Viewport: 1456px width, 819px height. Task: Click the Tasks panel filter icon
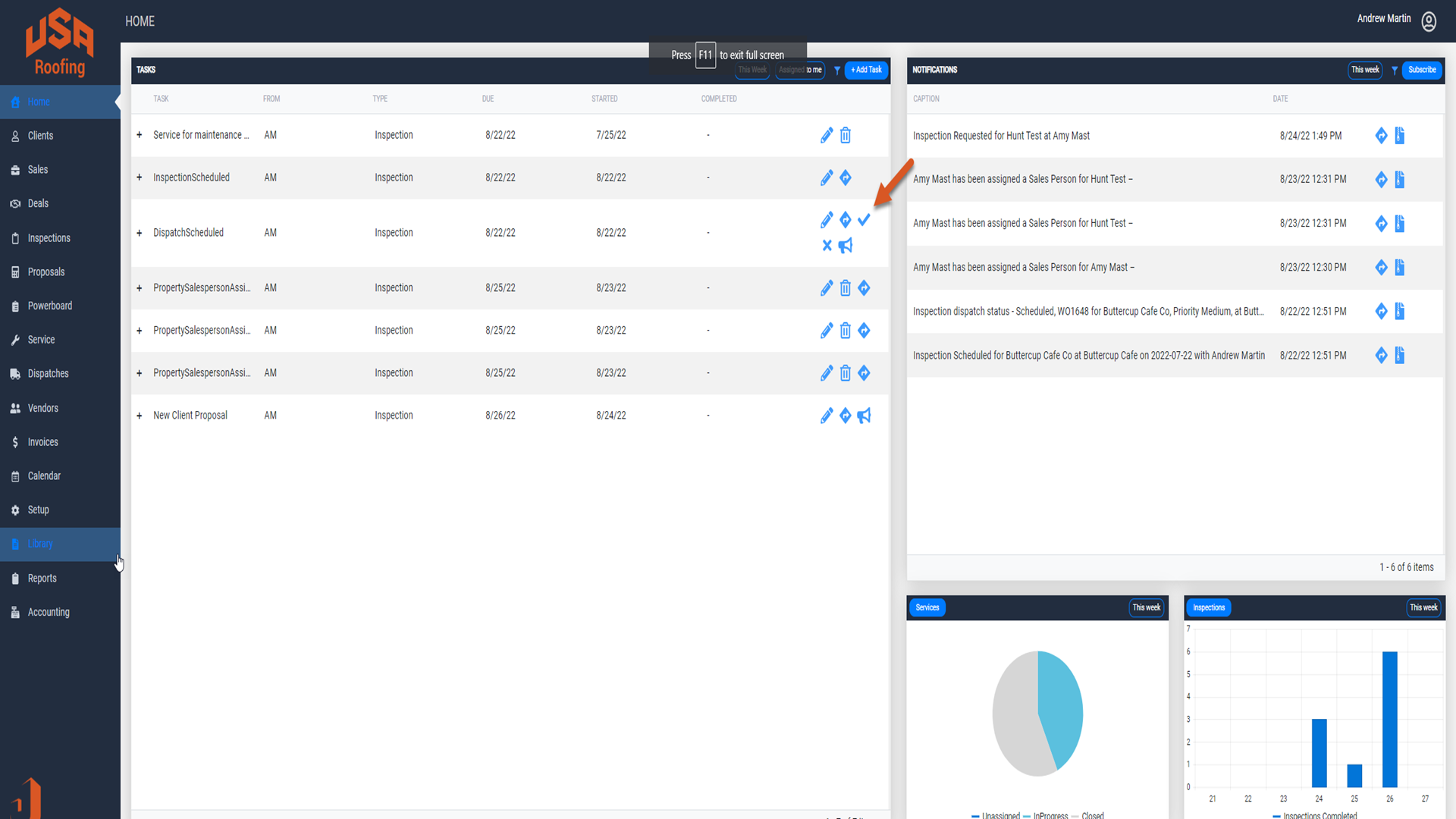(x=837, y=71)
